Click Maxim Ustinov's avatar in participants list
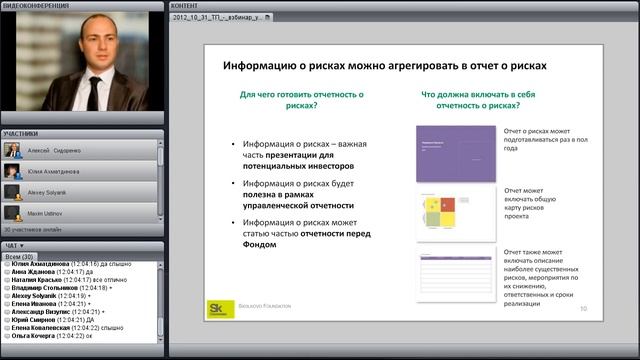Image resolution: width=640 pixels, height=360 pixels. tap(12, 213)
